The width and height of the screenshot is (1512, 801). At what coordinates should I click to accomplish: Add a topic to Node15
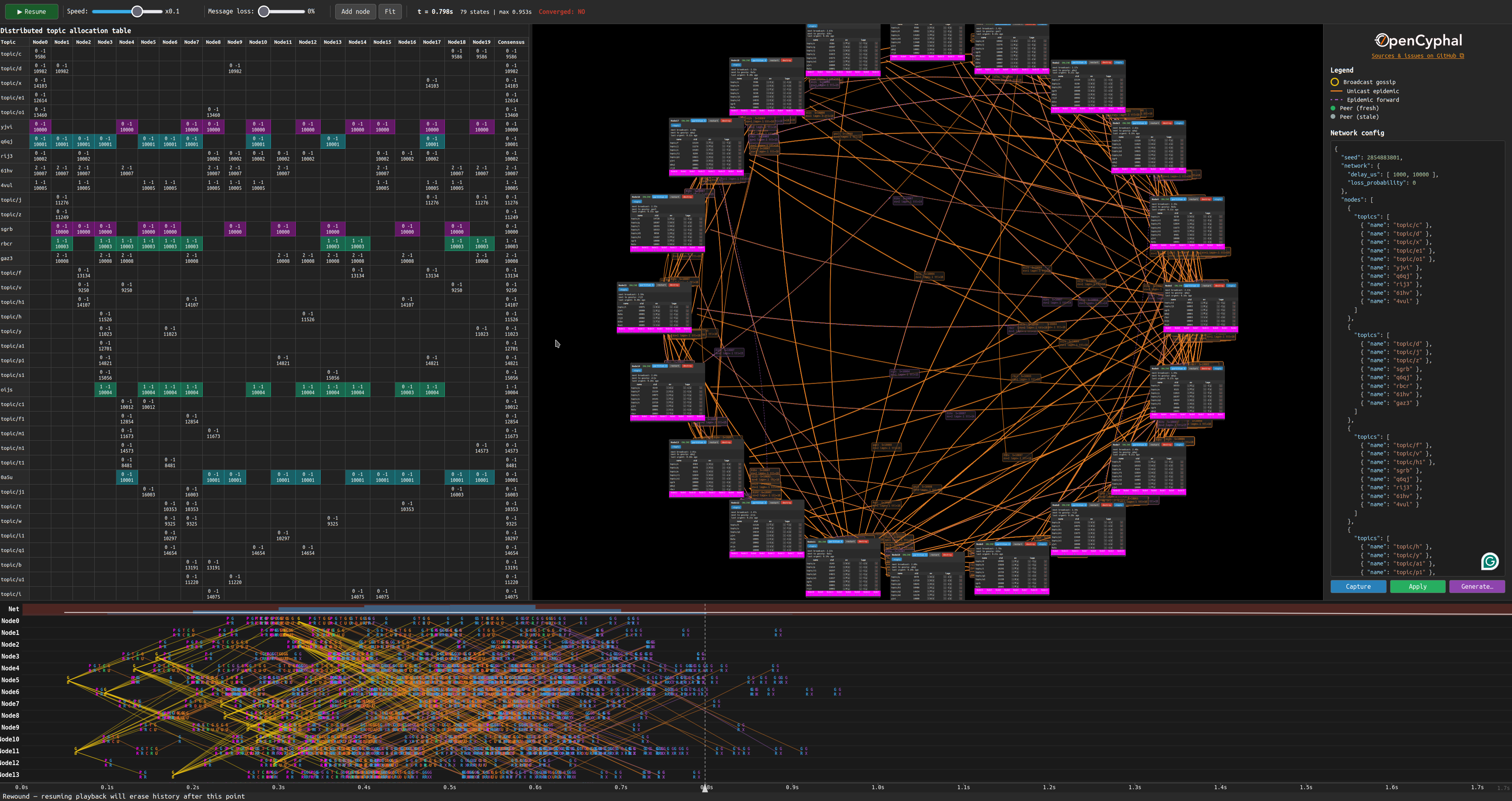[623, 290]
